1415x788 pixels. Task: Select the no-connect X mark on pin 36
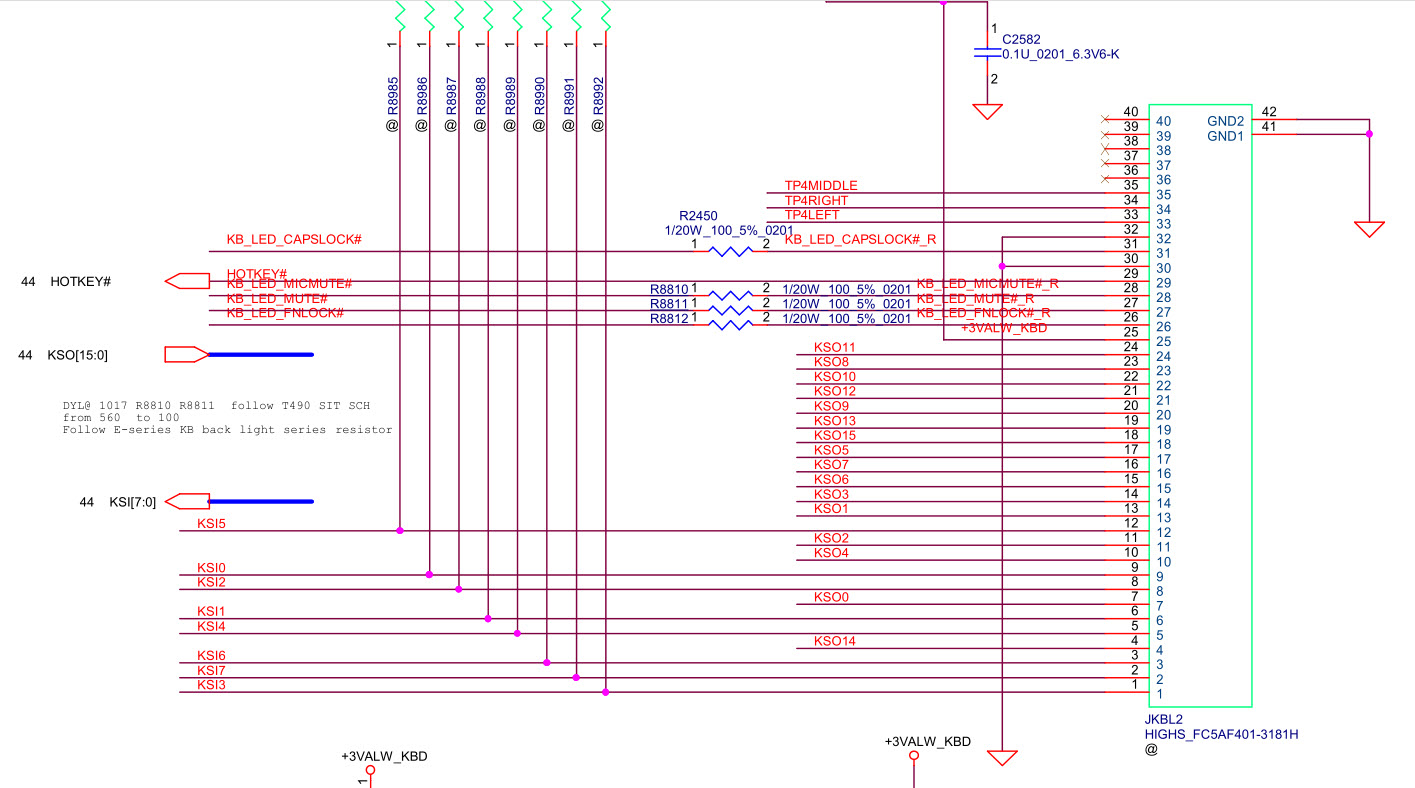(1104, 178)
